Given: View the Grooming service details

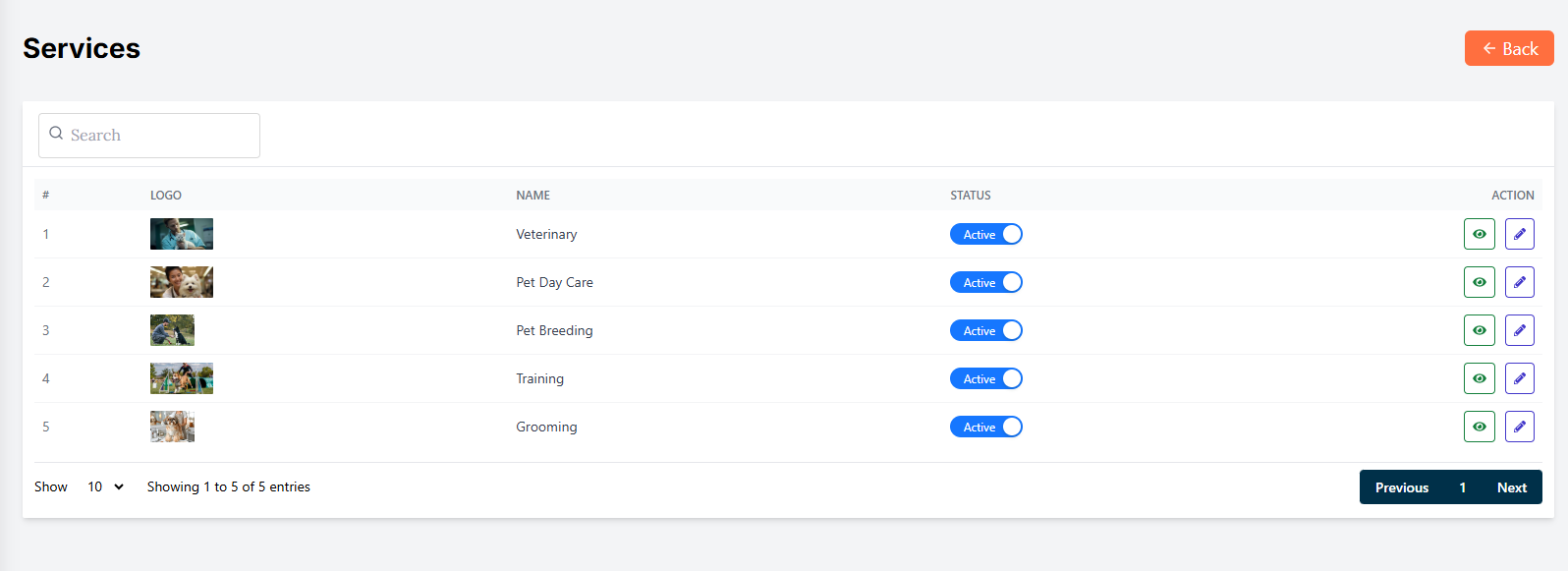Looking at the screenshot, I should coord(1479,427).
